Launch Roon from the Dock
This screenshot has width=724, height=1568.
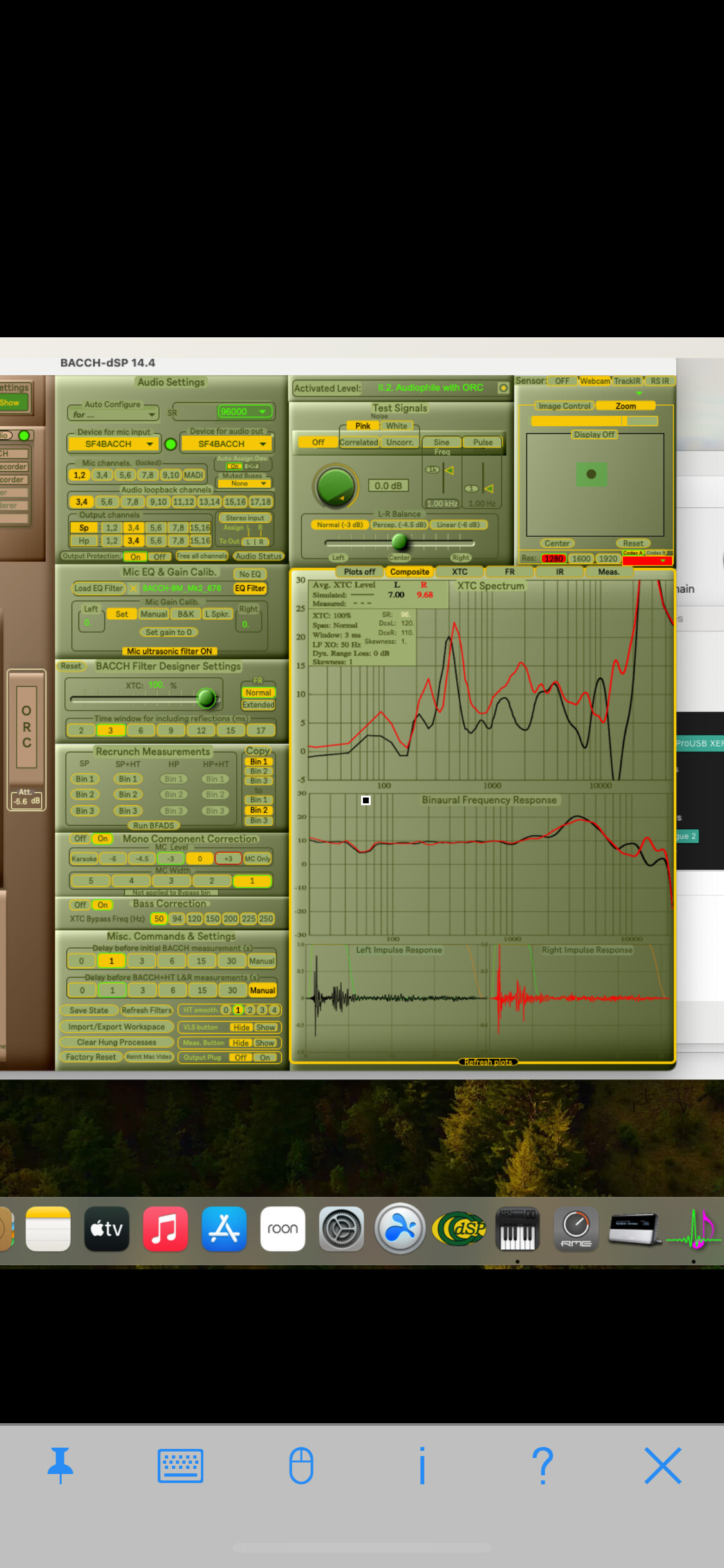tap(283, 1229)
